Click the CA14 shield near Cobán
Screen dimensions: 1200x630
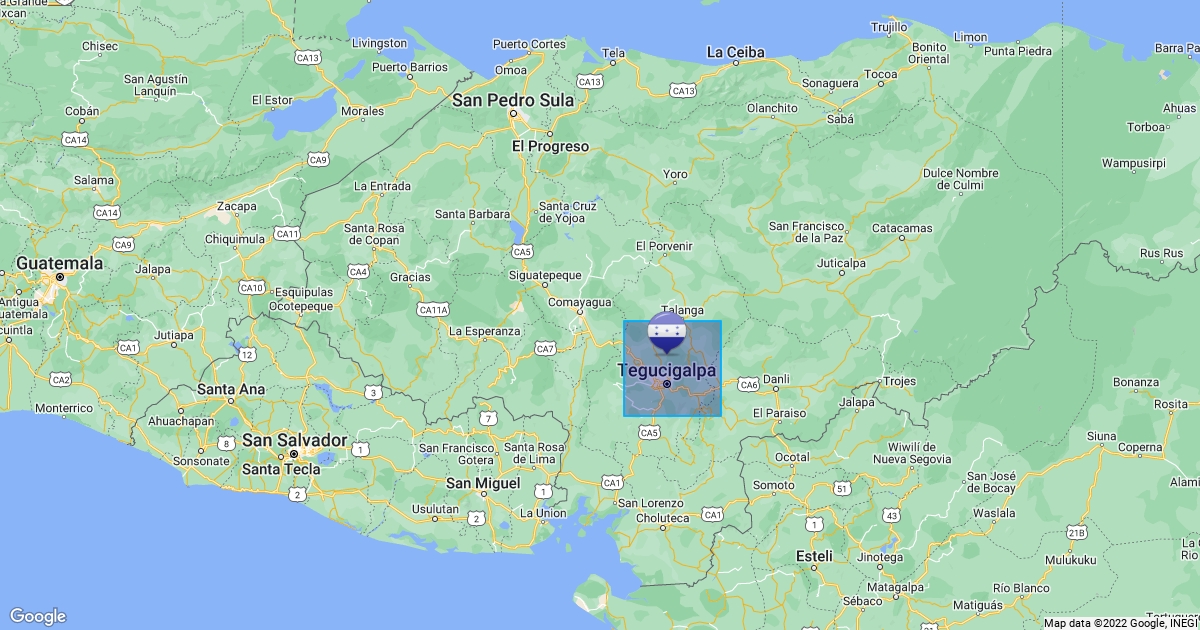tap(75, 139)
